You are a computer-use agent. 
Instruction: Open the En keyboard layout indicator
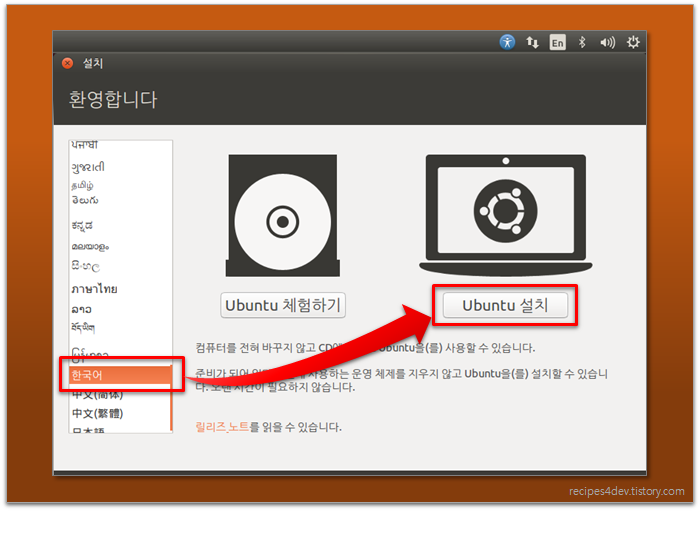558,42
